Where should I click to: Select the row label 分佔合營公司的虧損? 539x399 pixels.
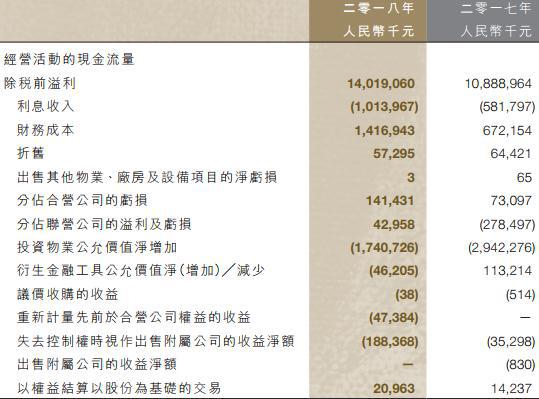tap(82, 200)
